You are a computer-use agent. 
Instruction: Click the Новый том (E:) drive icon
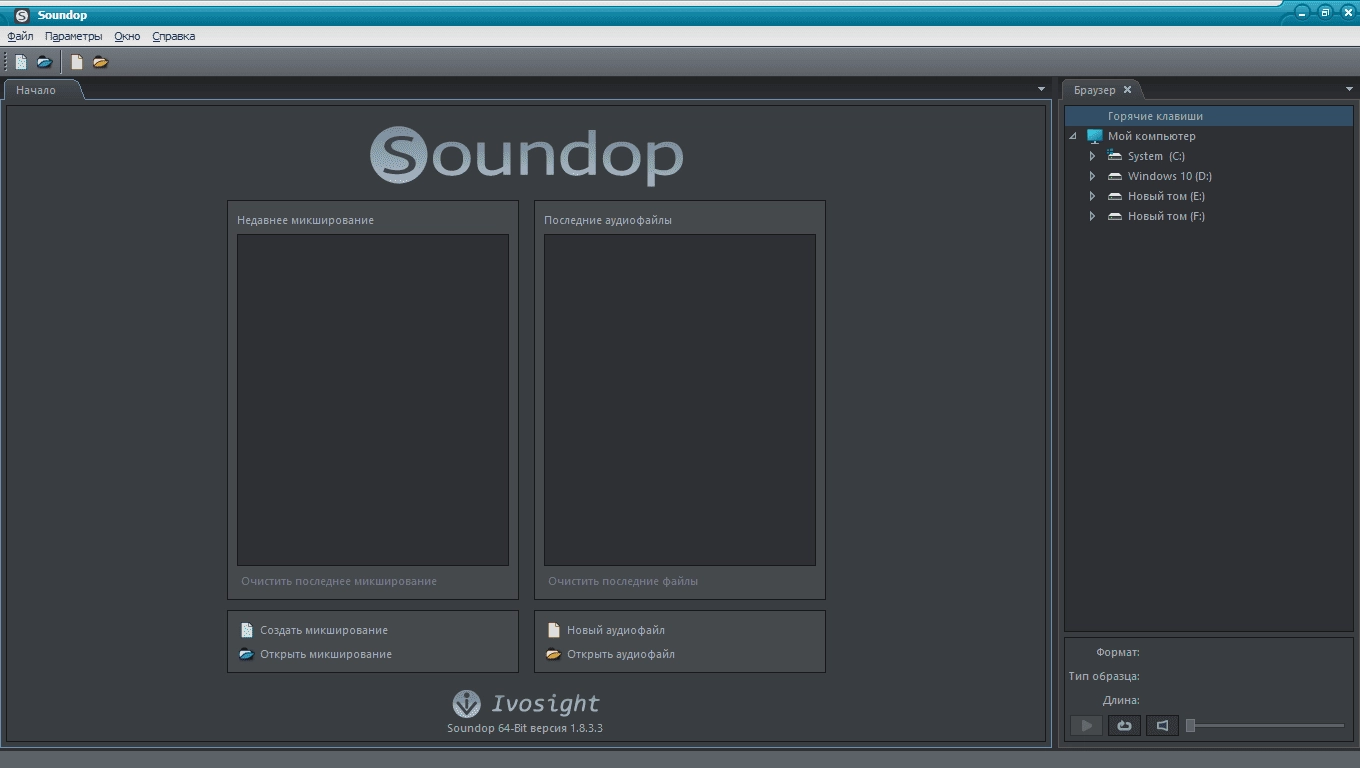click(x=1115, y=196)
